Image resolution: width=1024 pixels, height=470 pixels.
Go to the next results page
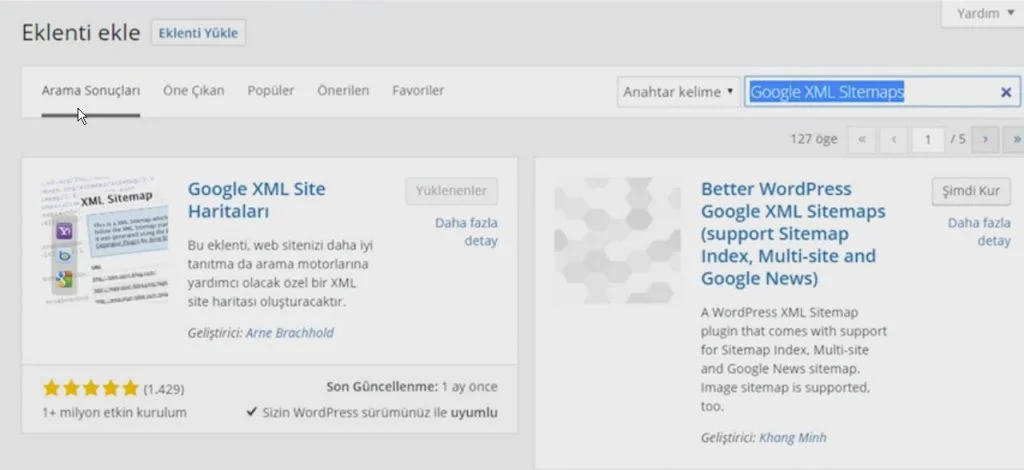[986, 140]
